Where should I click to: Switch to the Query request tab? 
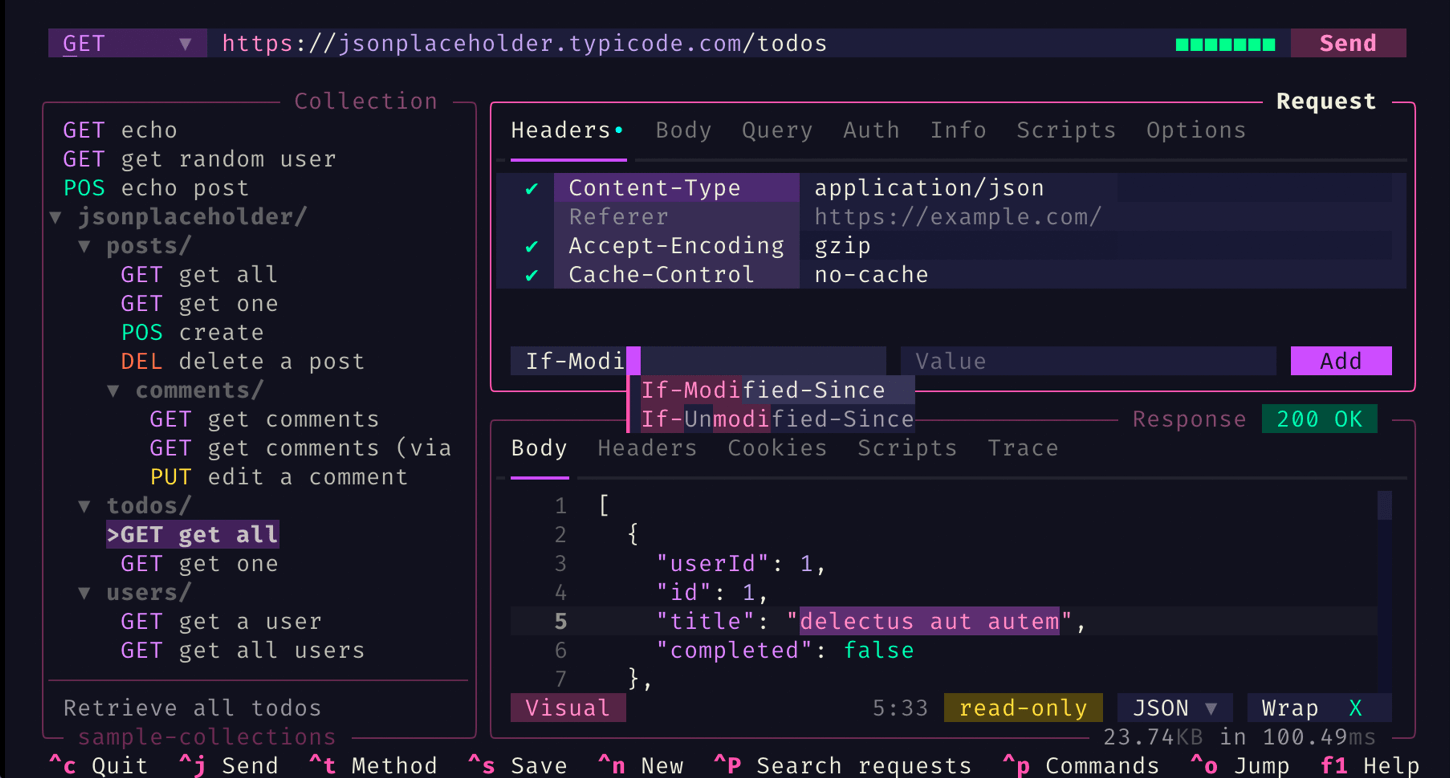pos(776,130)
